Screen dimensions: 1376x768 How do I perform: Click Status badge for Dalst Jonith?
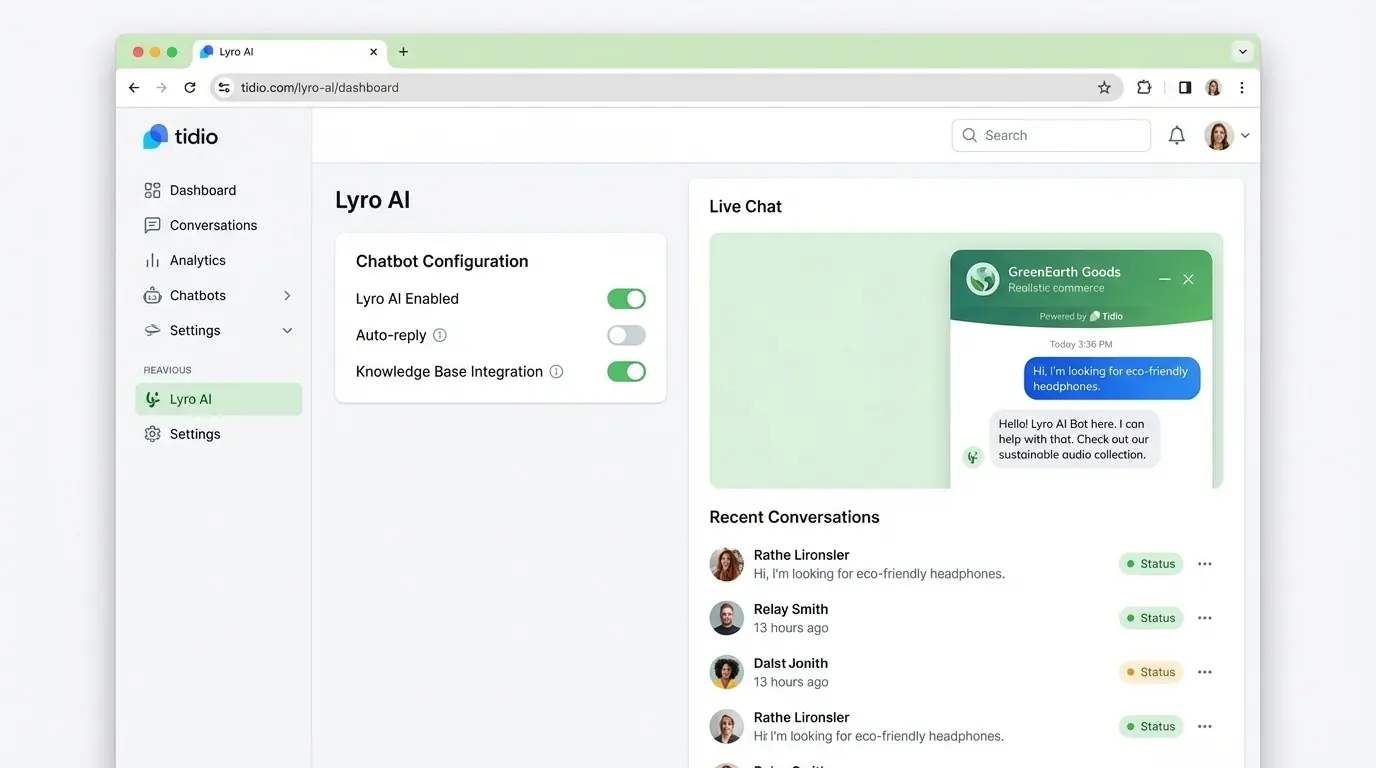point(1150,672)
